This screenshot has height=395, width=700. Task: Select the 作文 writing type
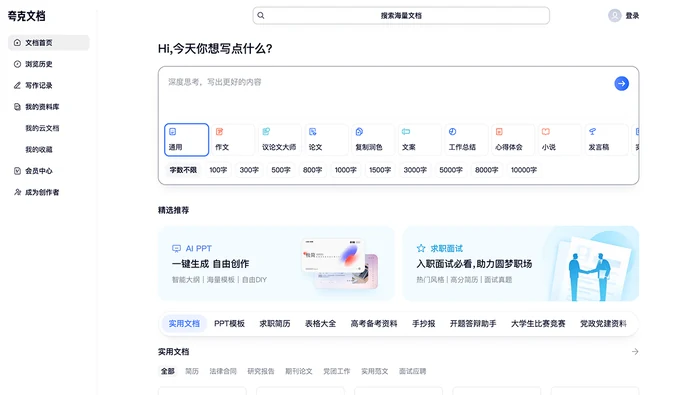233,140
